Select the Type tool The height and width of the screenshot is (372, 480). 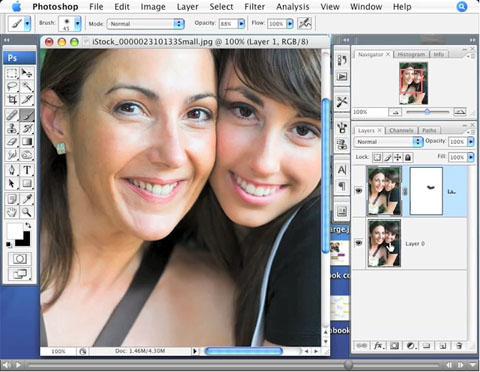[27, 170]
